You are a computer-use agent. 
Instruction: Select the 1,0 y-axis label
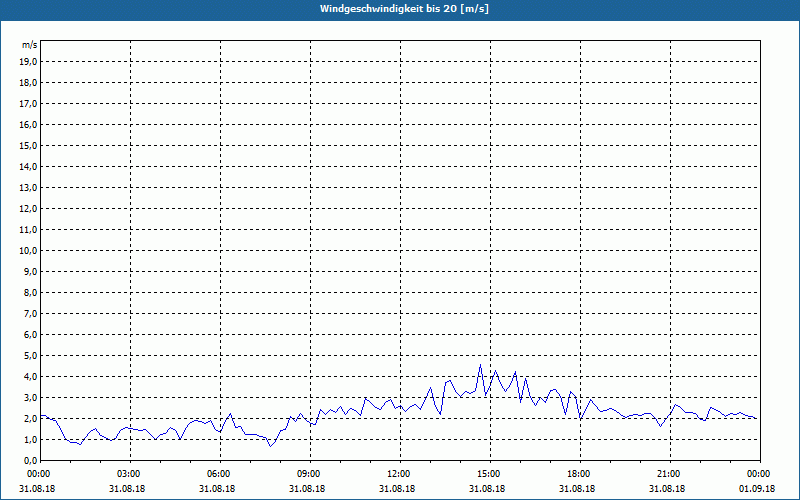coord(30,440)
